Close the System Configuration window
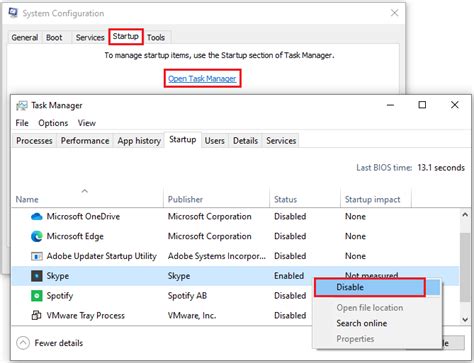Screen dimensions: 474x363 (394, 13)
